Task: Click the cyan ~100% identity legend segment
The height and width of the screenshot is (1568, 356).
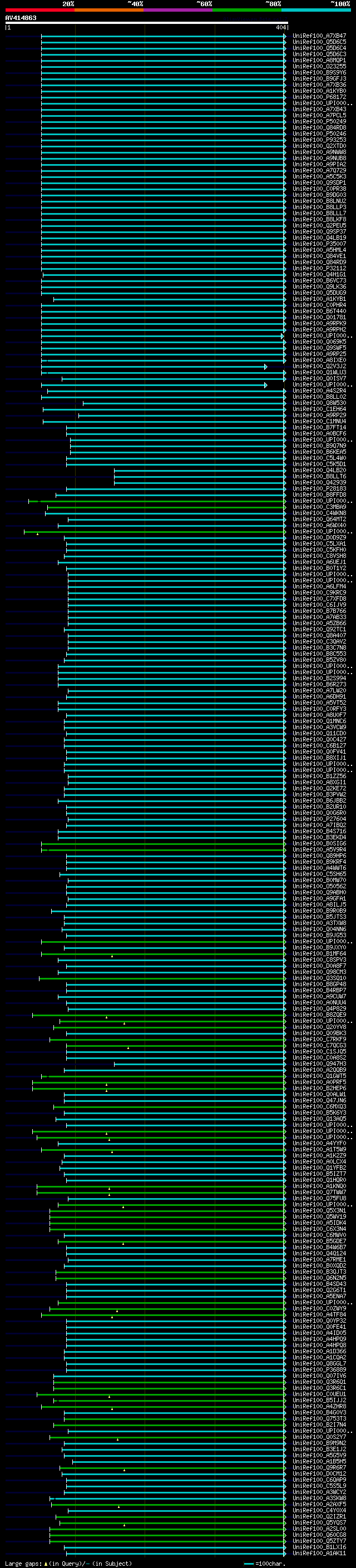Action: tap(317, 10)
